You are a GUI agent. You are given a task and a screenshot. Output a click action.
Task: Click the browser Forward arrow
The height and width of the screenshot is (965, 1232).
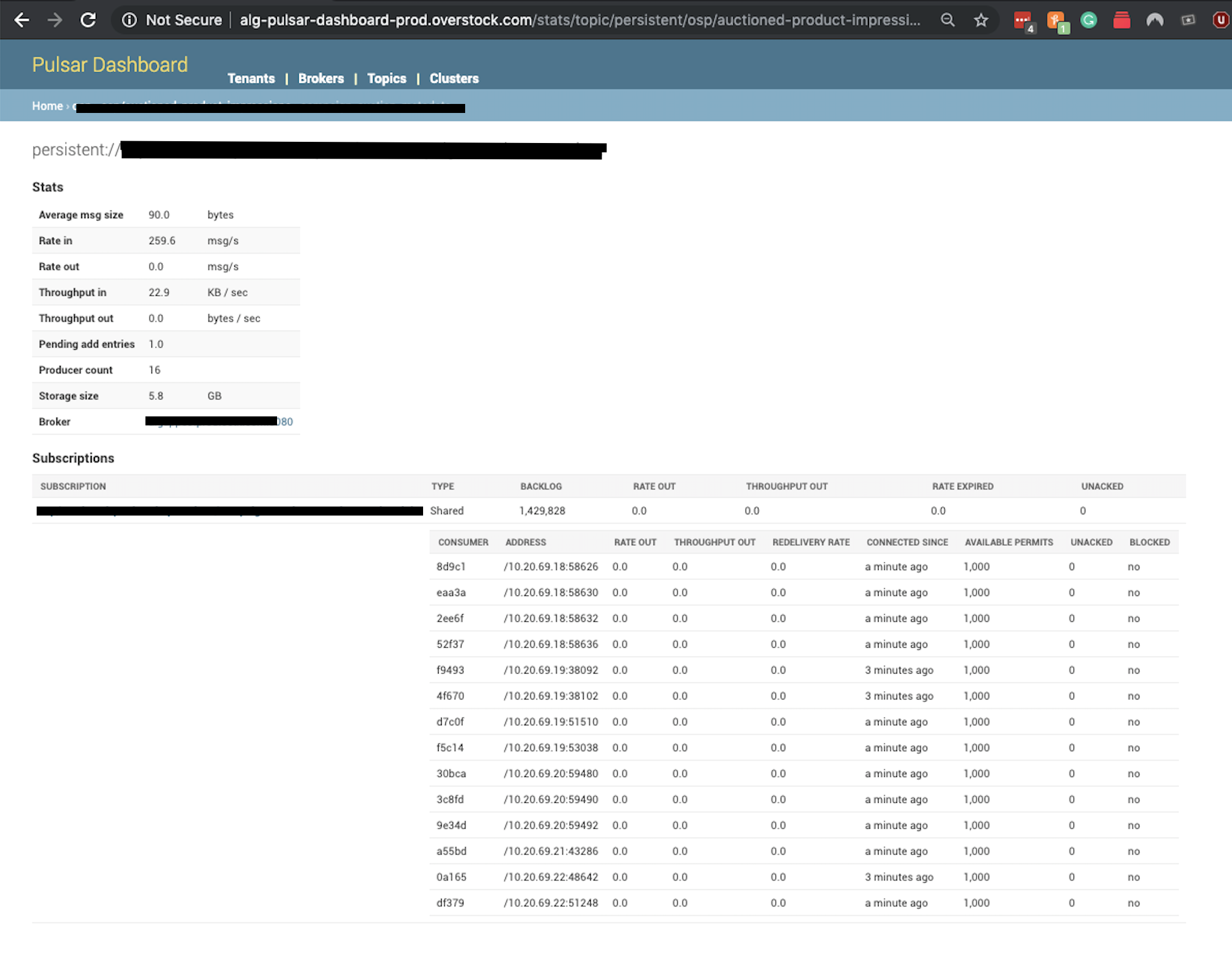[x=55, y=20]
